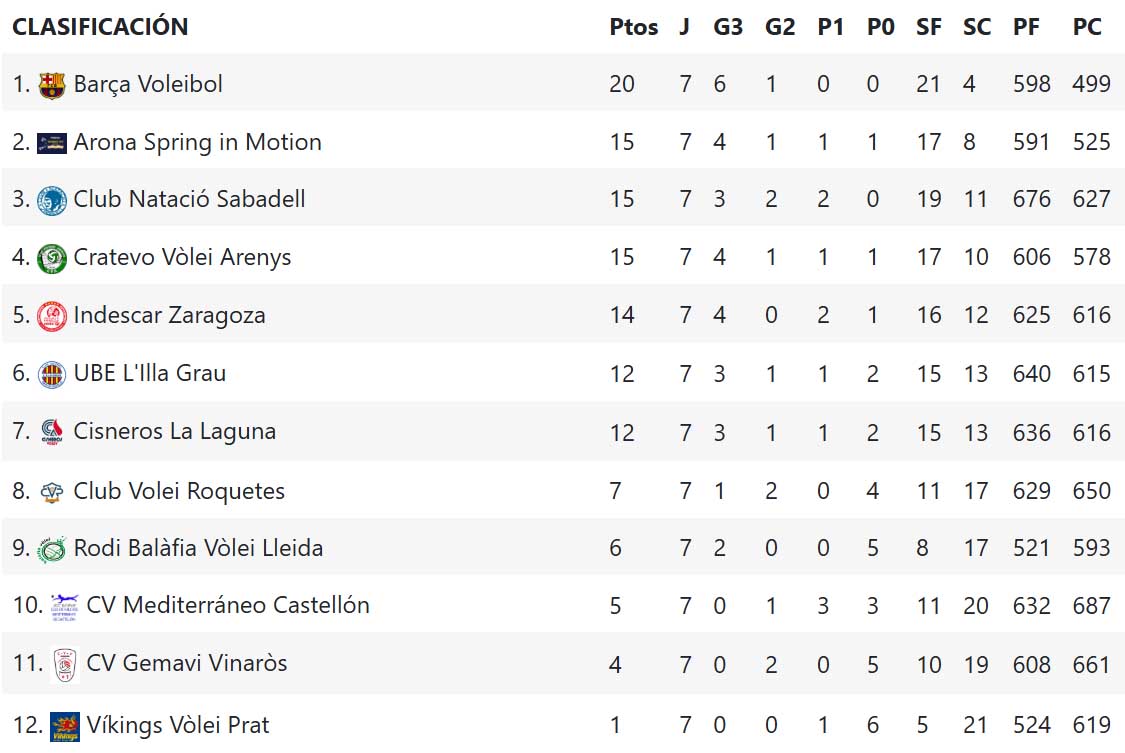Select the SF column header

(x=929, y=27)
